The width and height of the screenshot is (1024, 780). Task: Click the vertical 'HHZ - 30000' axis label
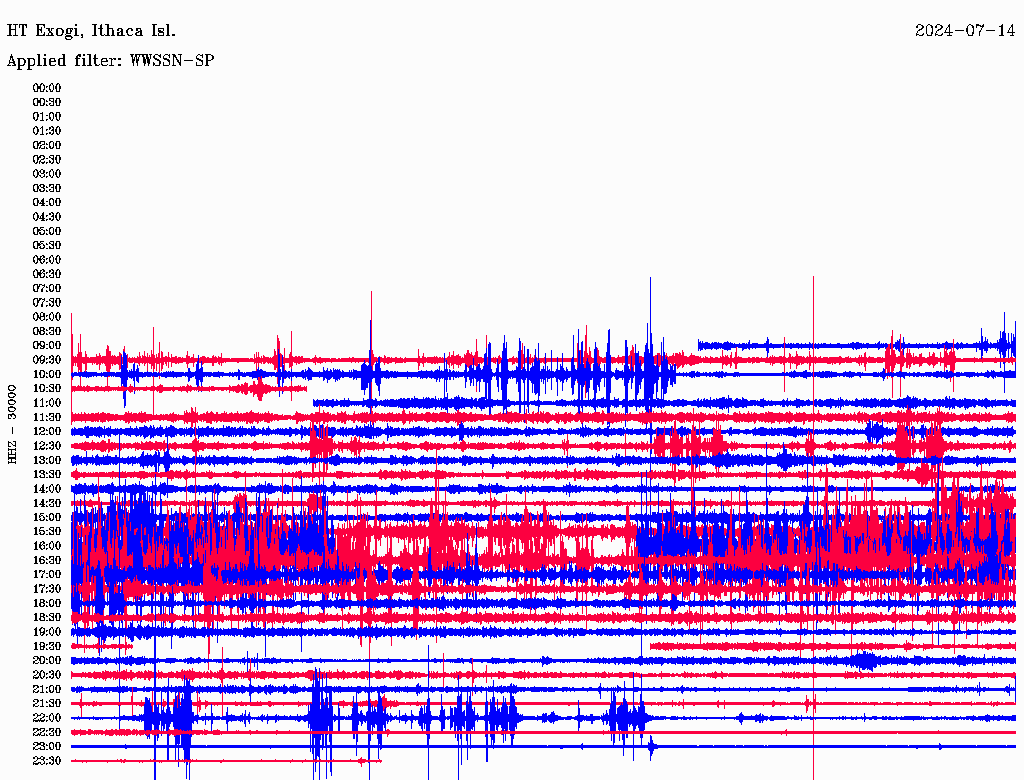click(x=13, y=423)
